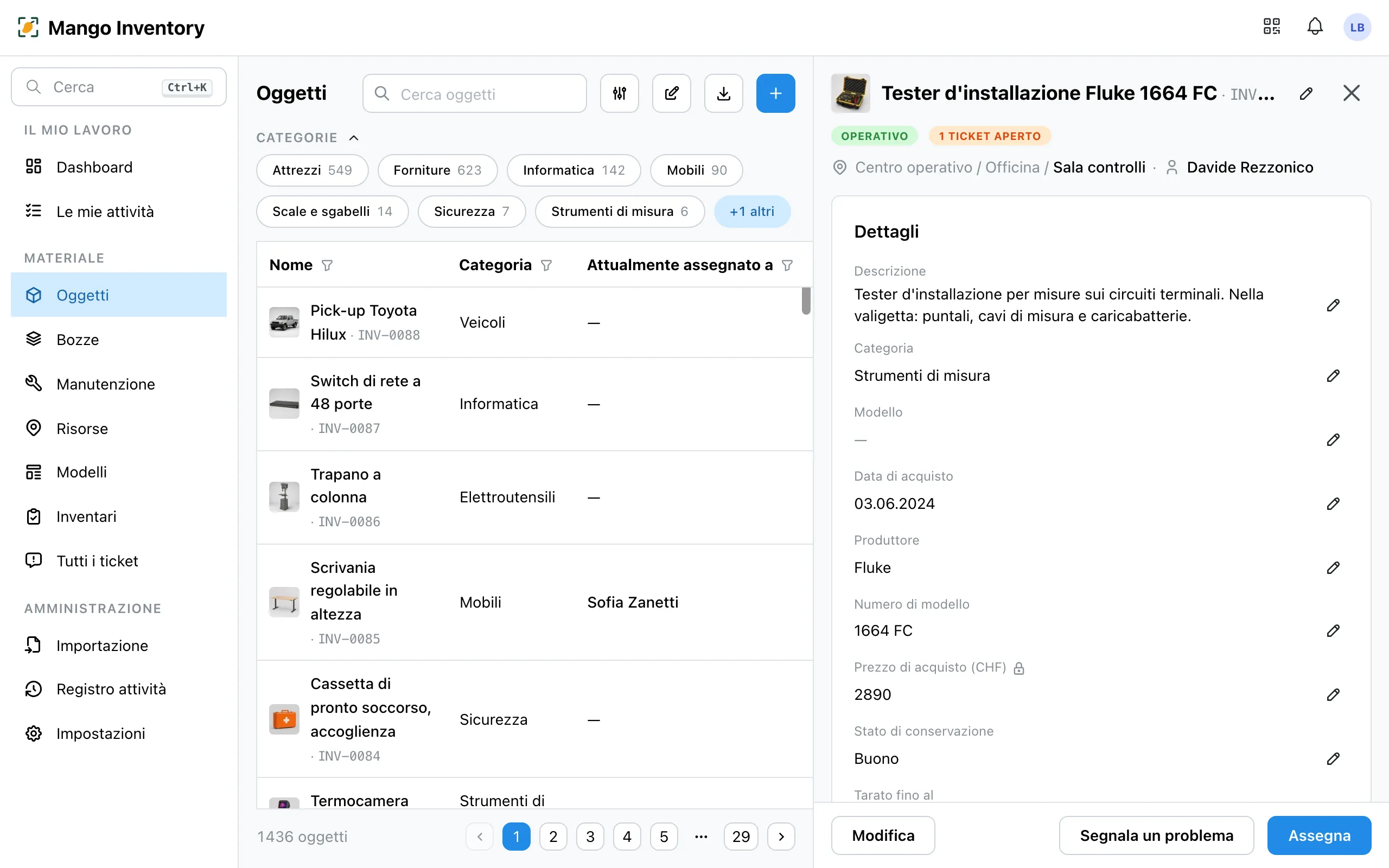Click the lock icon beside Prezzo di acquisto

tap(1019, 668)
